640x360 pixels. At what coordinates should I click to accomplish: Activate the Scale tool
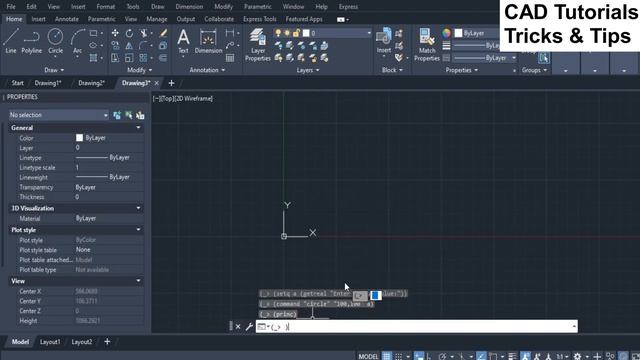click(x=129, y=58)
